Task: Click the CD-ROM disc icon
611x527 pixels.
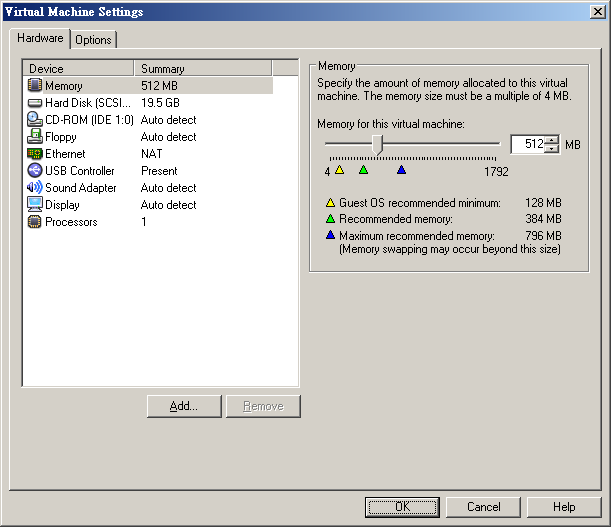Action: tap(35, 119)
